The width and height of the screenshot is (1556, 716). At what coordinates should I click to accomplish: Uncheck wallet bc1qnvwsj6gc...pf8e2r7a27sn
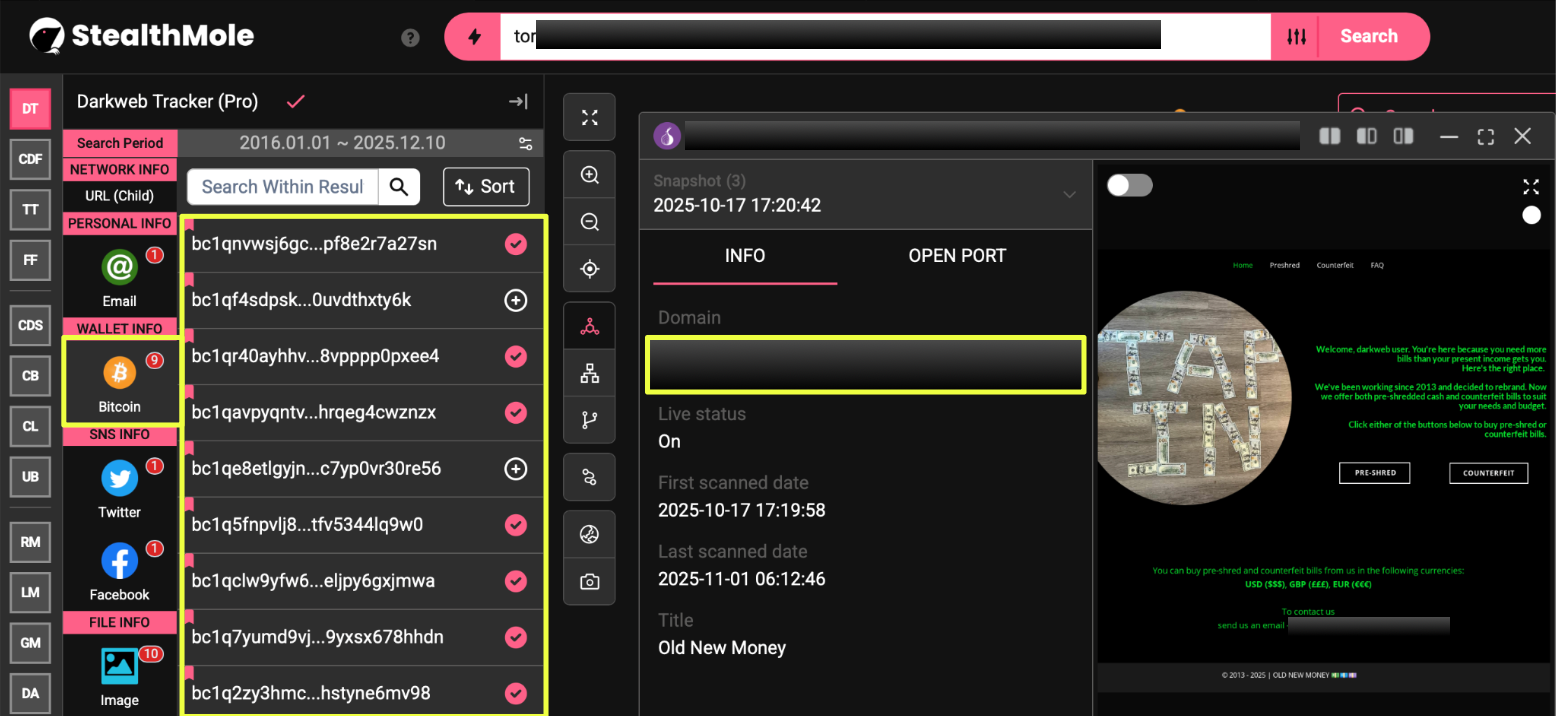pos(516,244)
